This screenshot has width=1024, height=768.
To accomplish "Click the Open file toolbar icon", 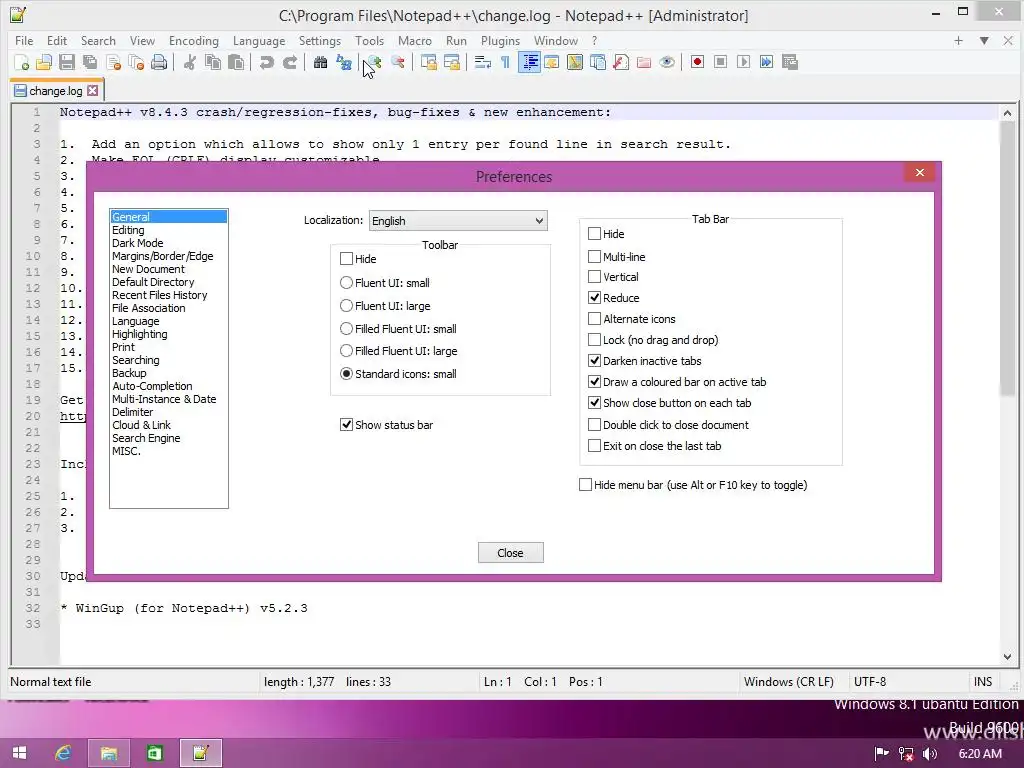I will tap(44, 62).
